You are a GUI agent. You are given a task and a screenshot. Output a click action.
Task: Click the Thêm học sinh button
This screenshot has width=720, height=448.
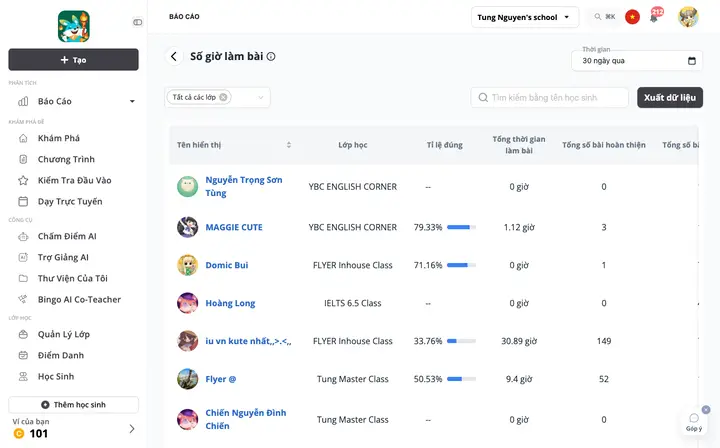coord(73,405)
